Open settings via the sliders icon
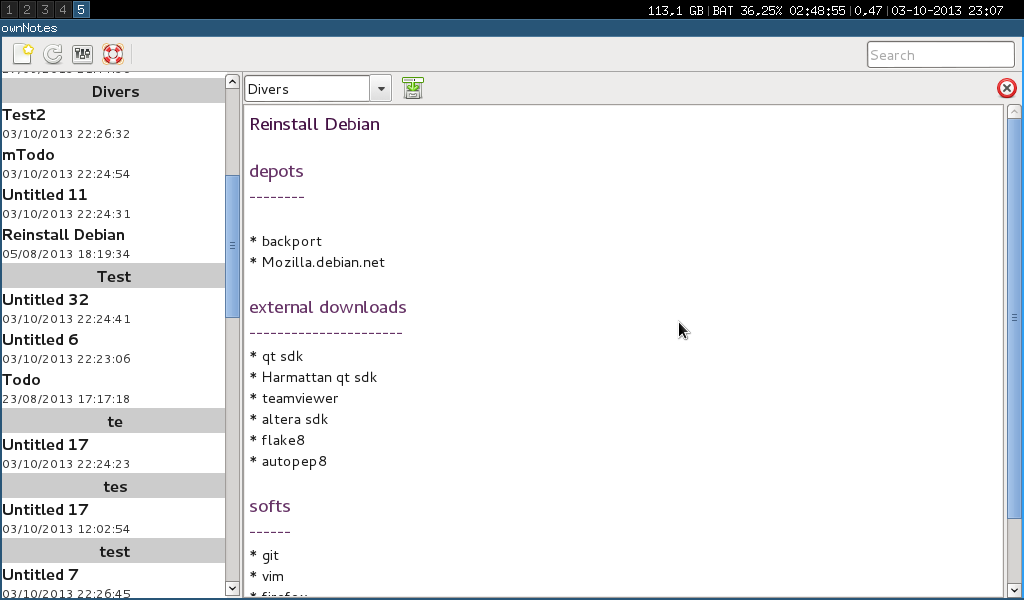This screenshot has width=1024, height=600. coord(83,54)
